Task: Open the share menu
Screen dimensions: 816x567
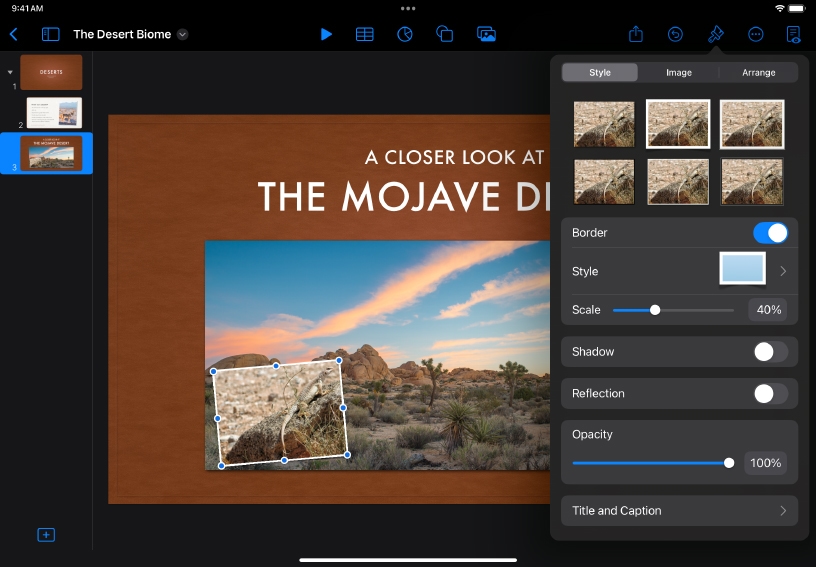Action: point(636,34)
